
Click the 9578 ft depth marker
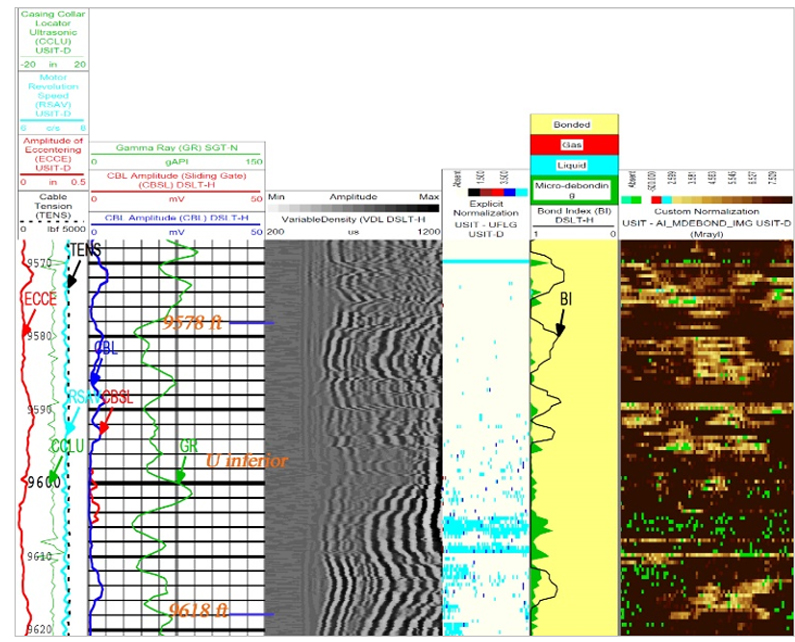click(198, 323)
